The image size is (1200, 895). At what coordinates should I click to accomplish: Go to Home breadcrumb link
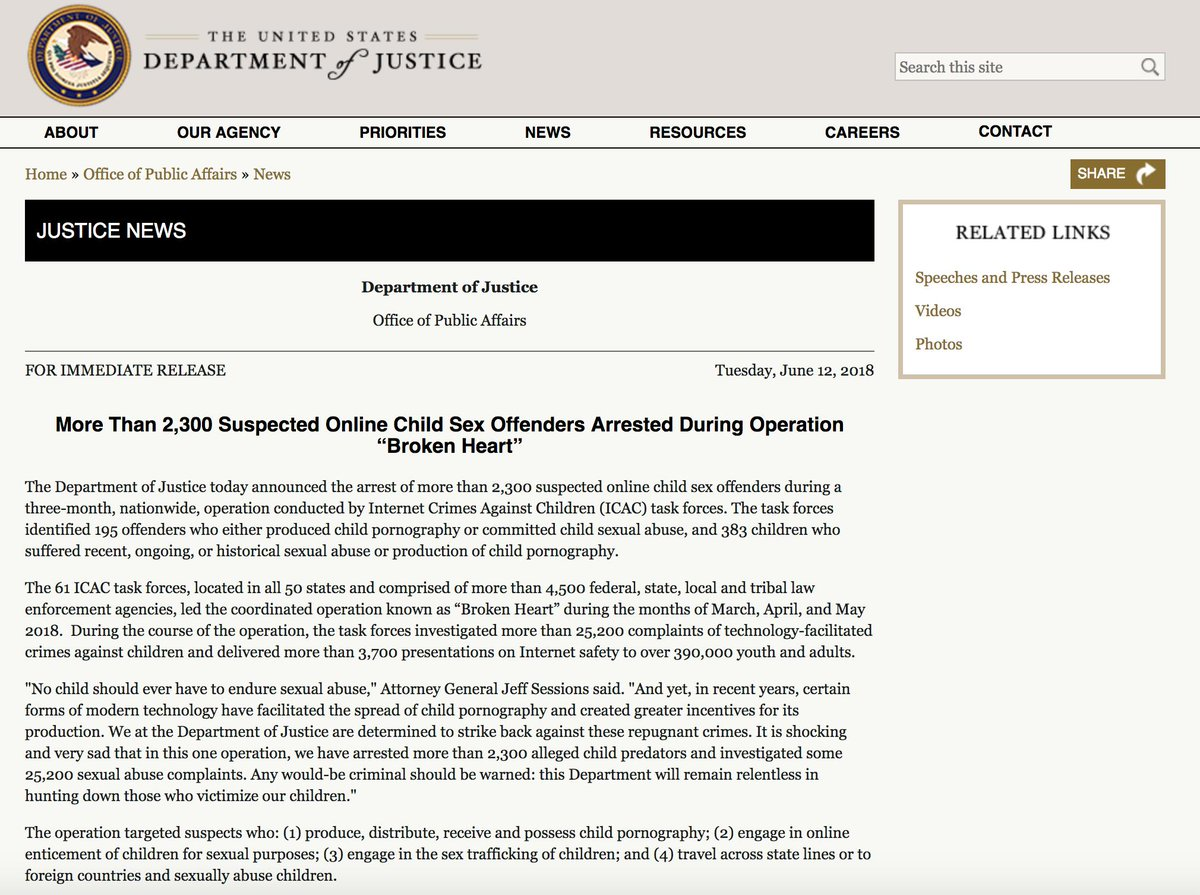tap(46, 174)
